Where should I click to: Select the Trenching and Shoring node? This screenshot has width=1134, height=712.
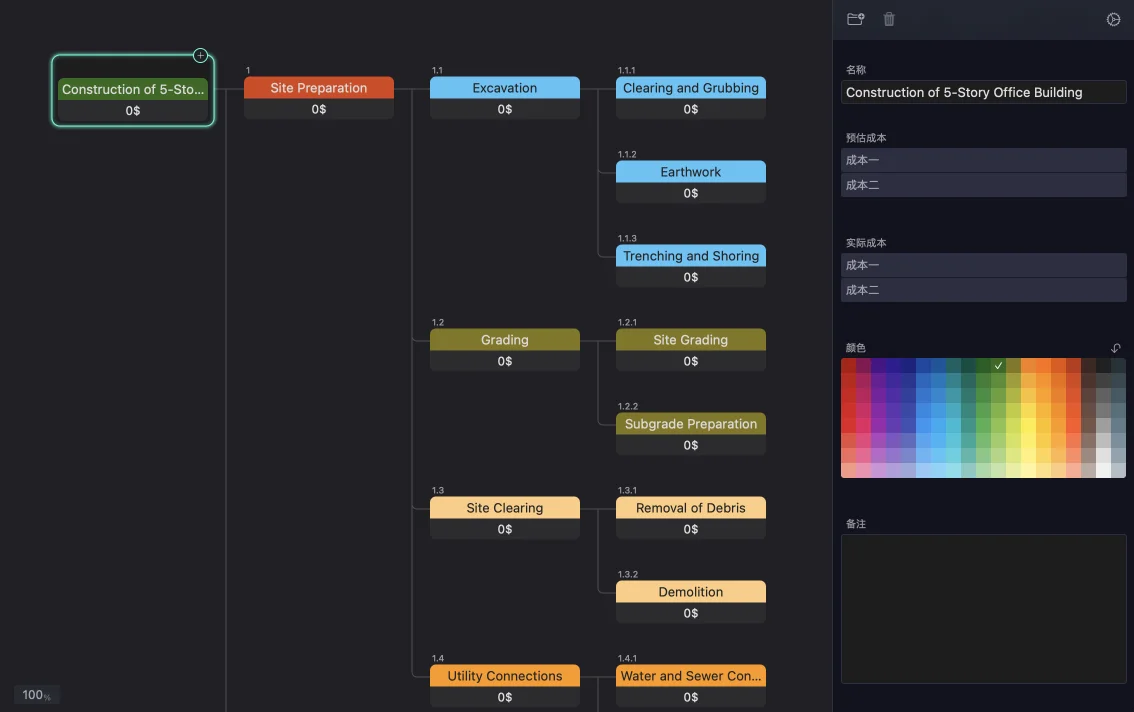[690, 256]
